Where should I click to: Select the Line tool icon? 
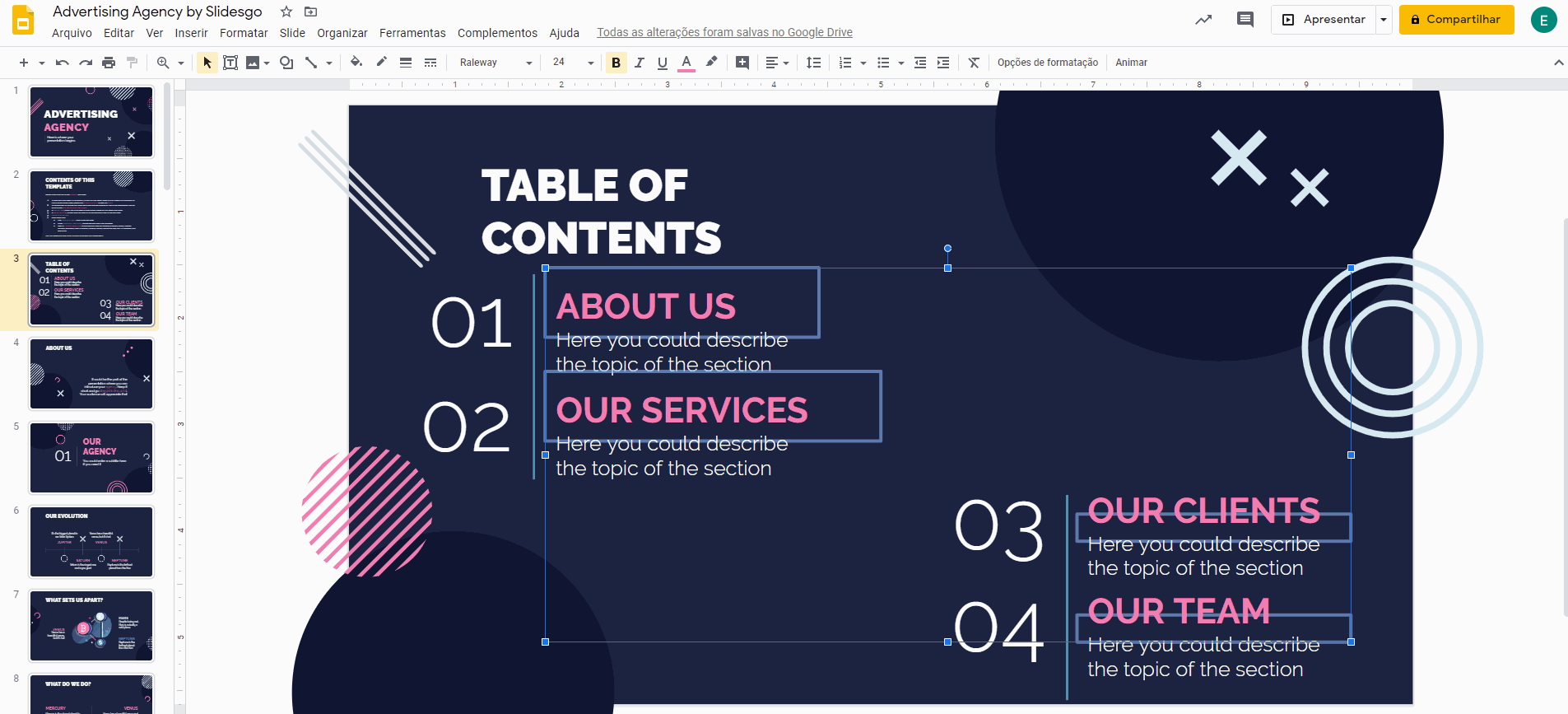click(311, 63)
